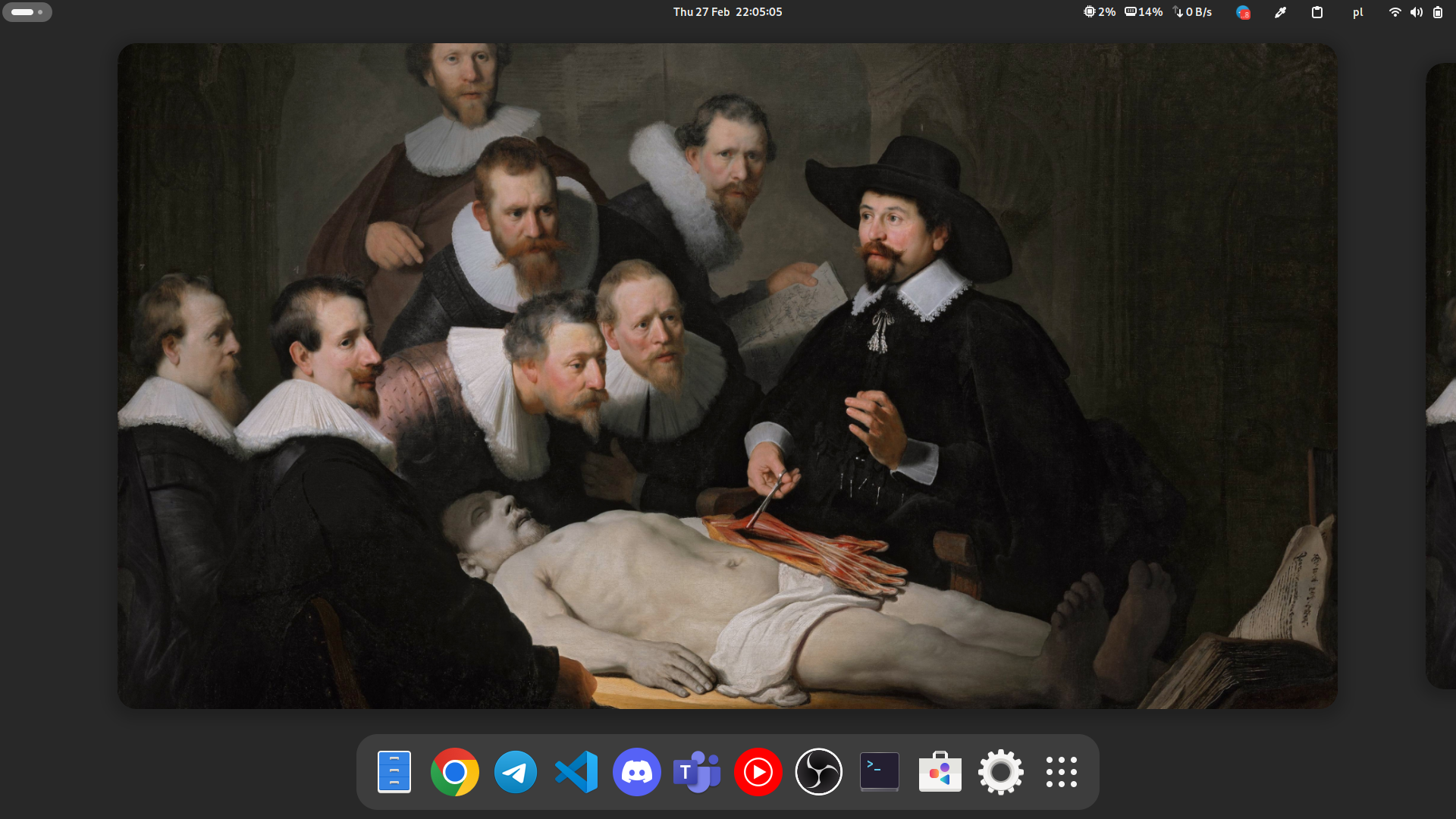
Task: Open the pl keyboard layout menu
Action: pyautogui.click(x=1357, y=12)
